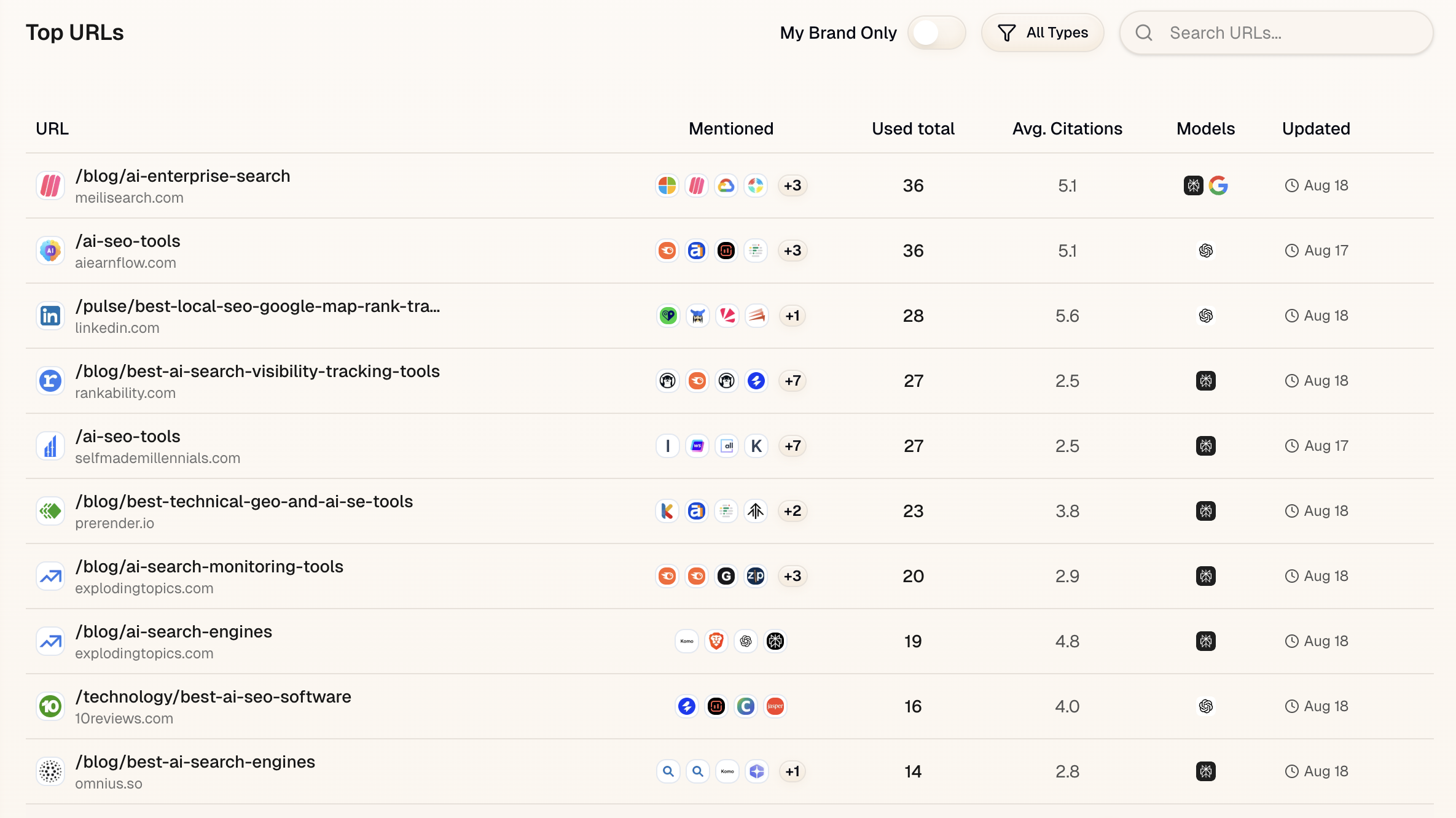
Task: Open the /blog/ai-enterprise-search URL link
Action: click(x=182, y=176)
